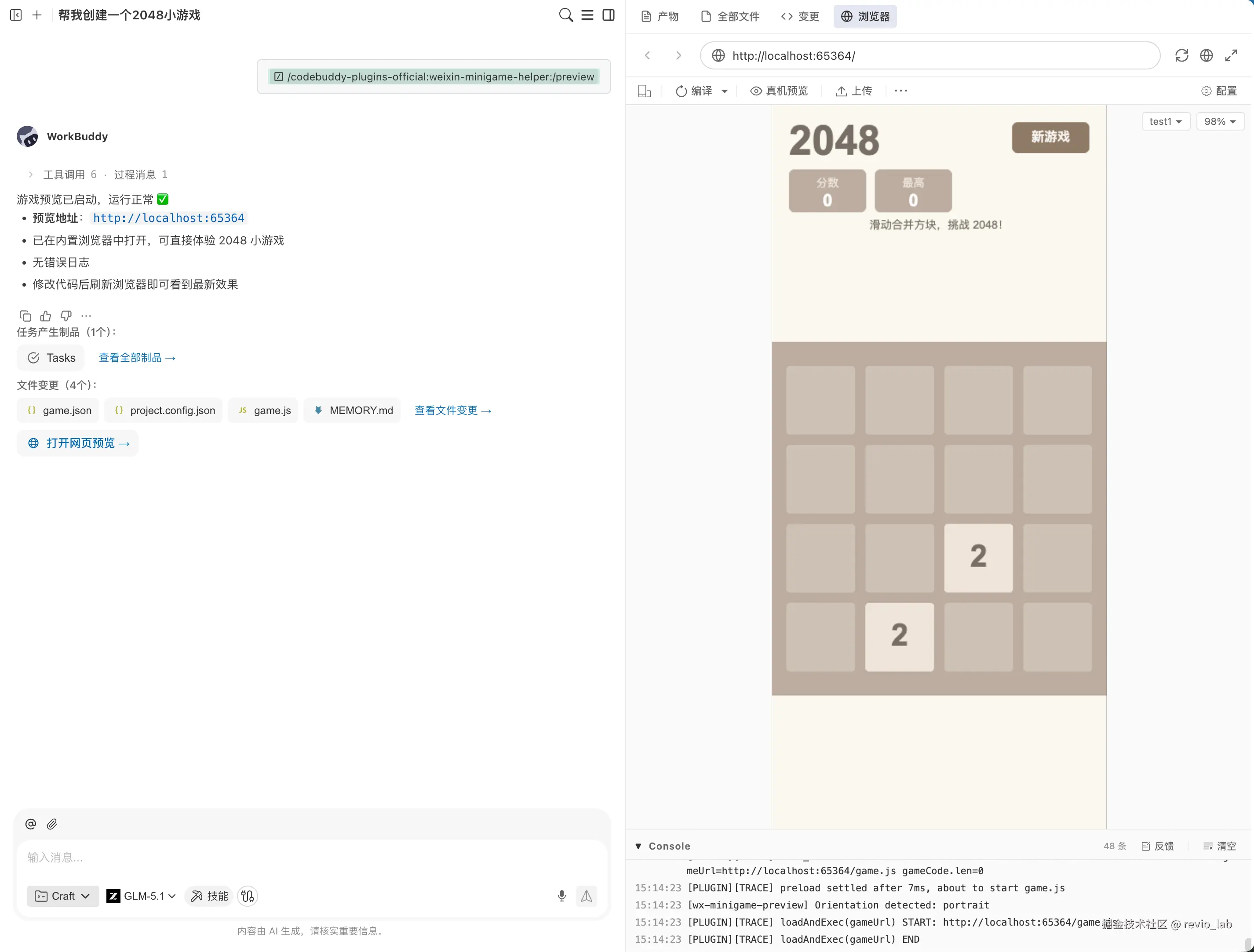Start a new chat with the plus icon
This screenshot has width=1254, height=952.
pyautogui.click(x=37, y=15)
